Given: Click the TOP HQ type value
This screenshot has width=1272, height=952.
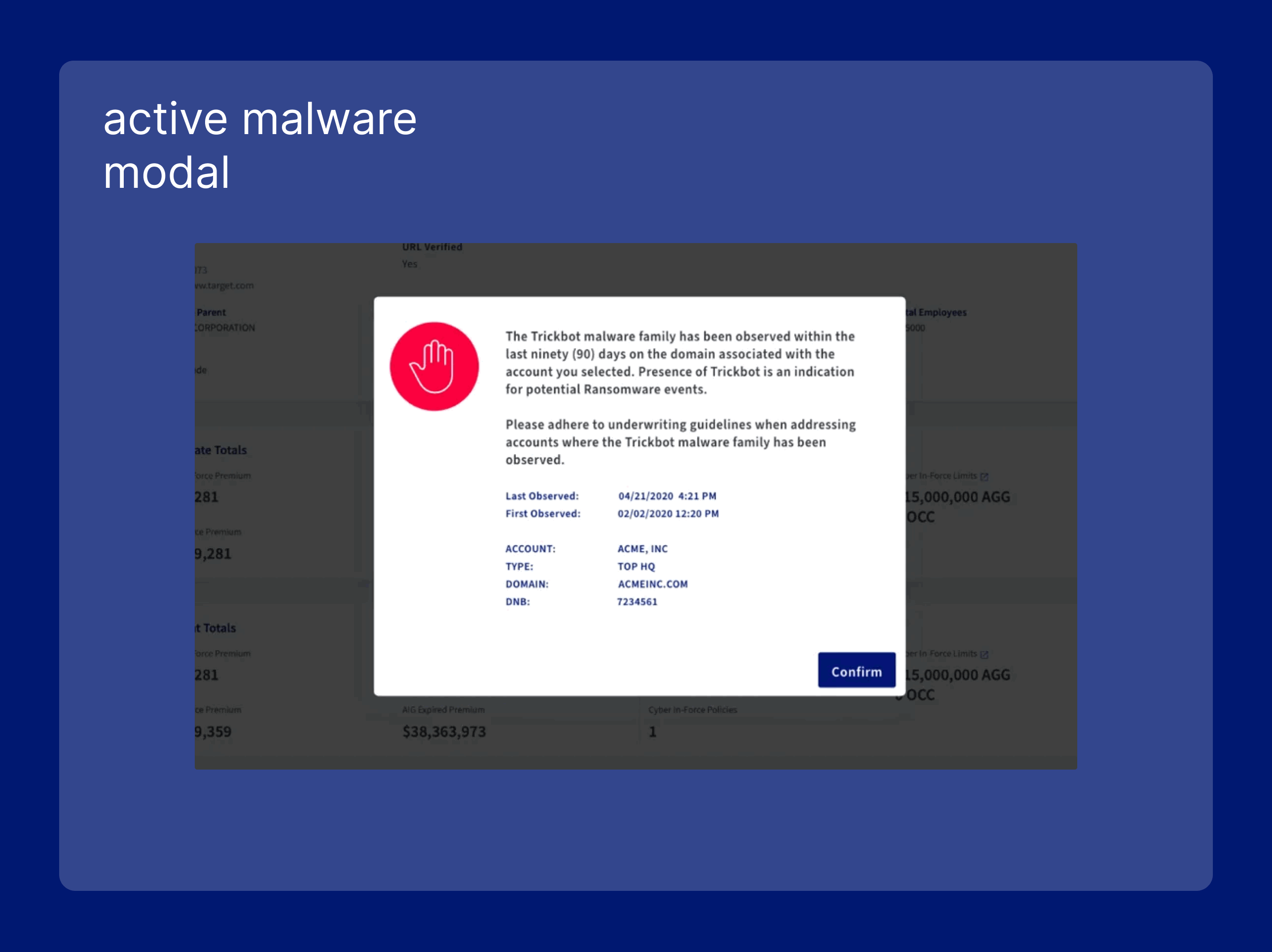Looking at the screenshot, I should click(636, 567).
